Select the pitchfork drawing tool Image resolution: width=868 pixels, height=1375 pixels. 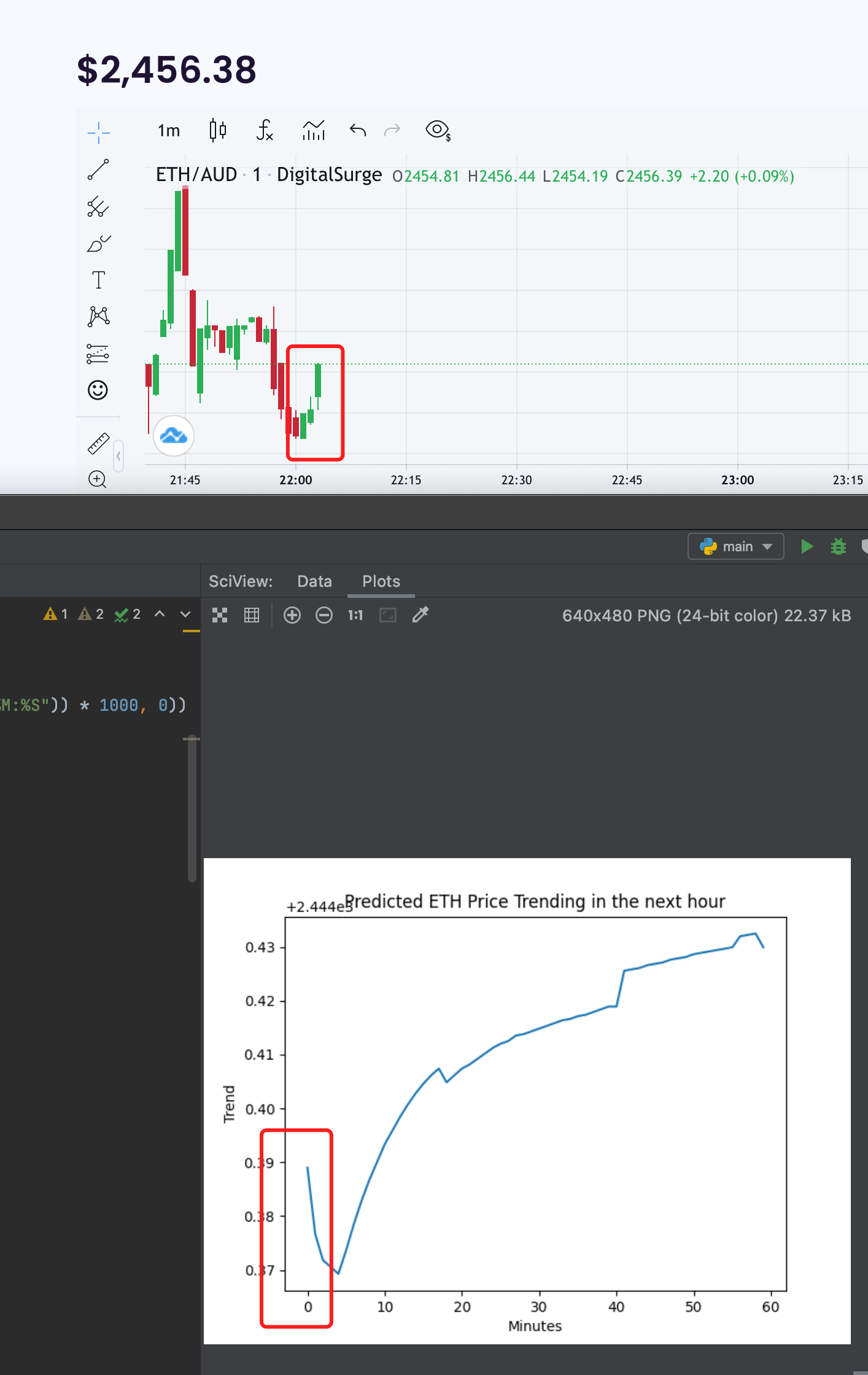click(98, 207)
